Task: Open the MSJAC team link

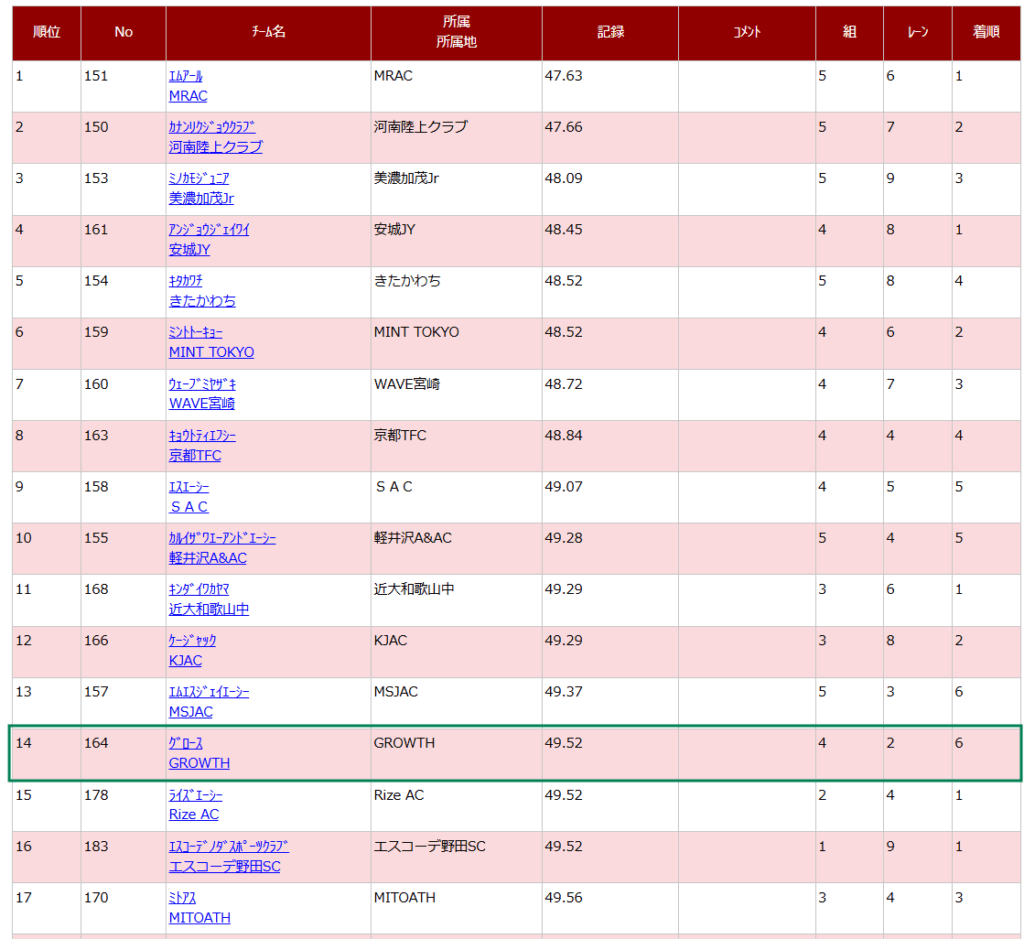Action: pos(191,712)
